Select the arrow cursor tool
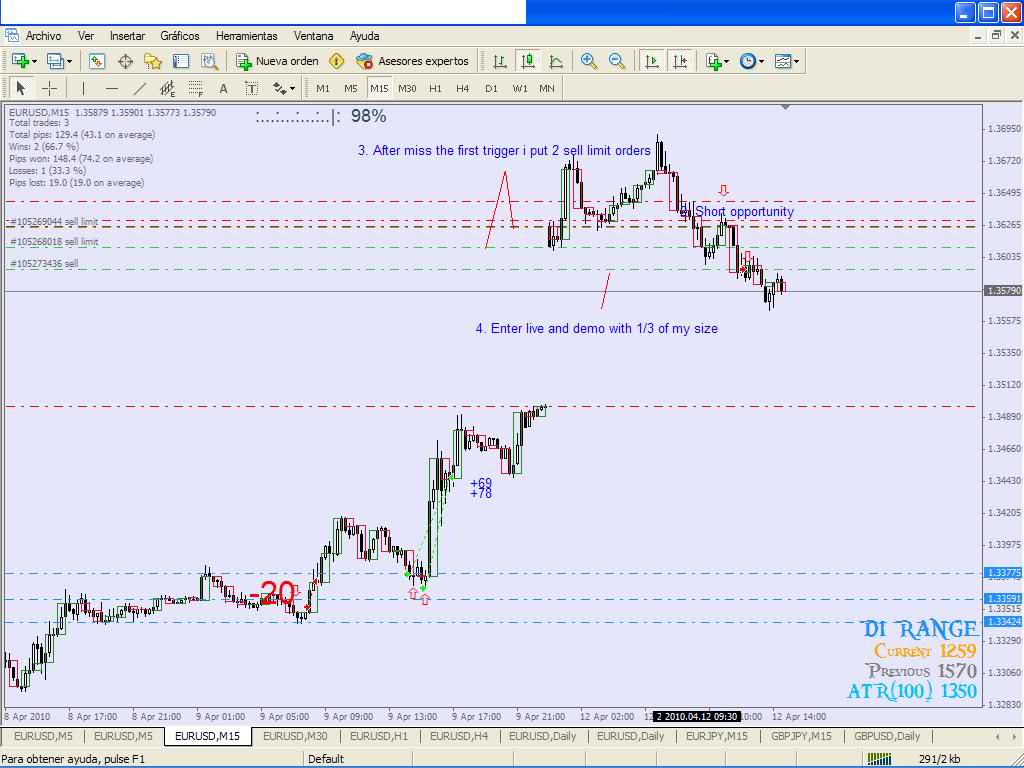The image size is (1024, 768). 21,88
